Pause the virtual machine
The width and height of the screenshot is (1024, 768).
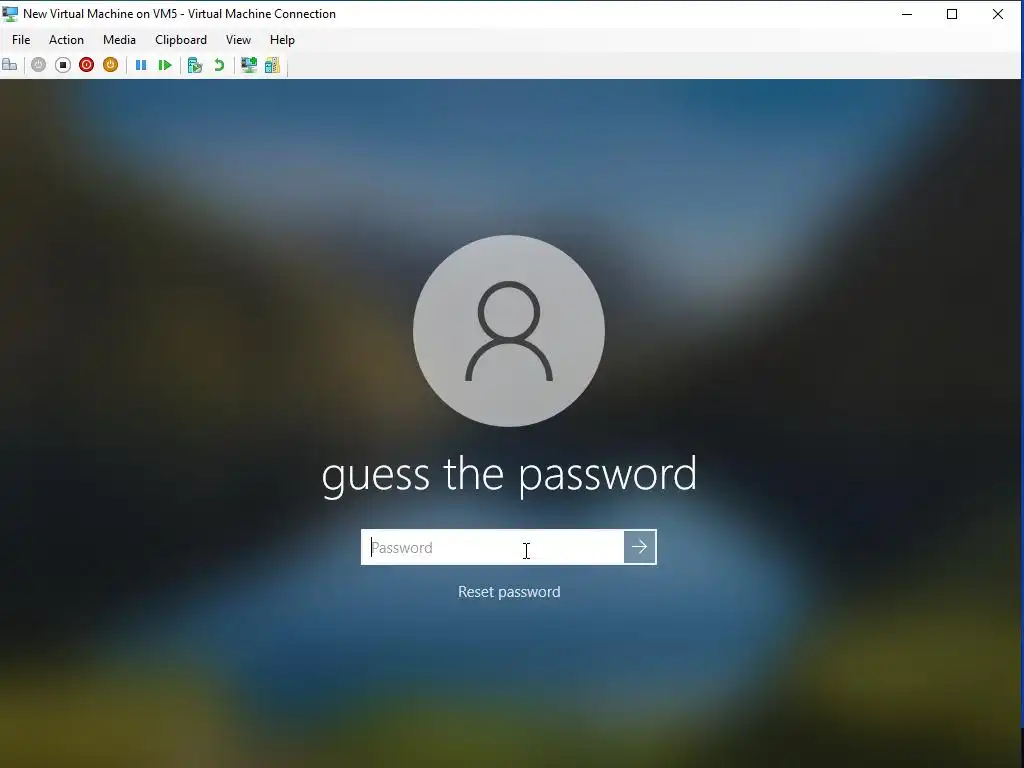140,65
